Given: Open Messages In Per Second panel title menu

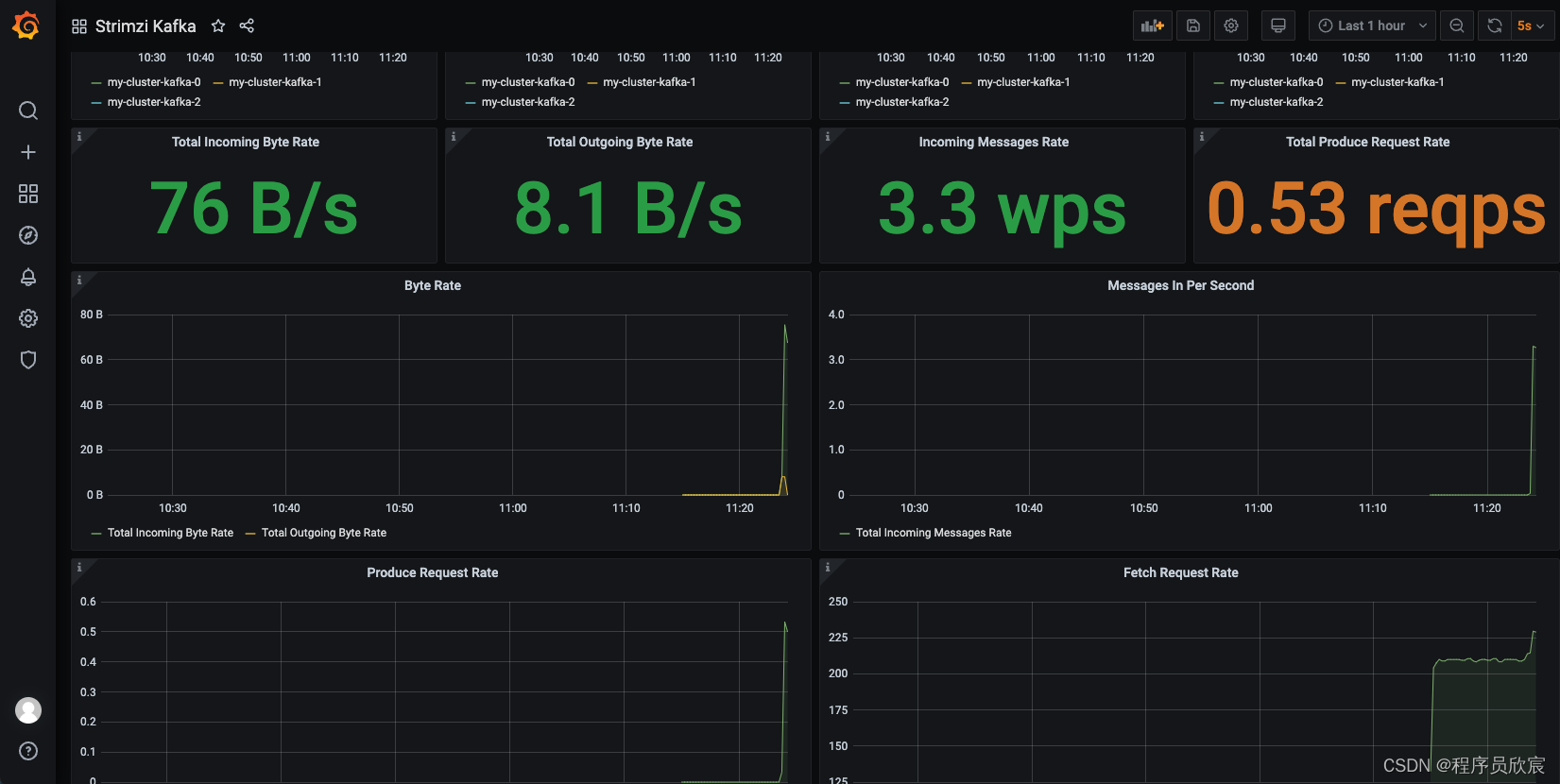Looking at the screenshot, I should click(1181, 285).
